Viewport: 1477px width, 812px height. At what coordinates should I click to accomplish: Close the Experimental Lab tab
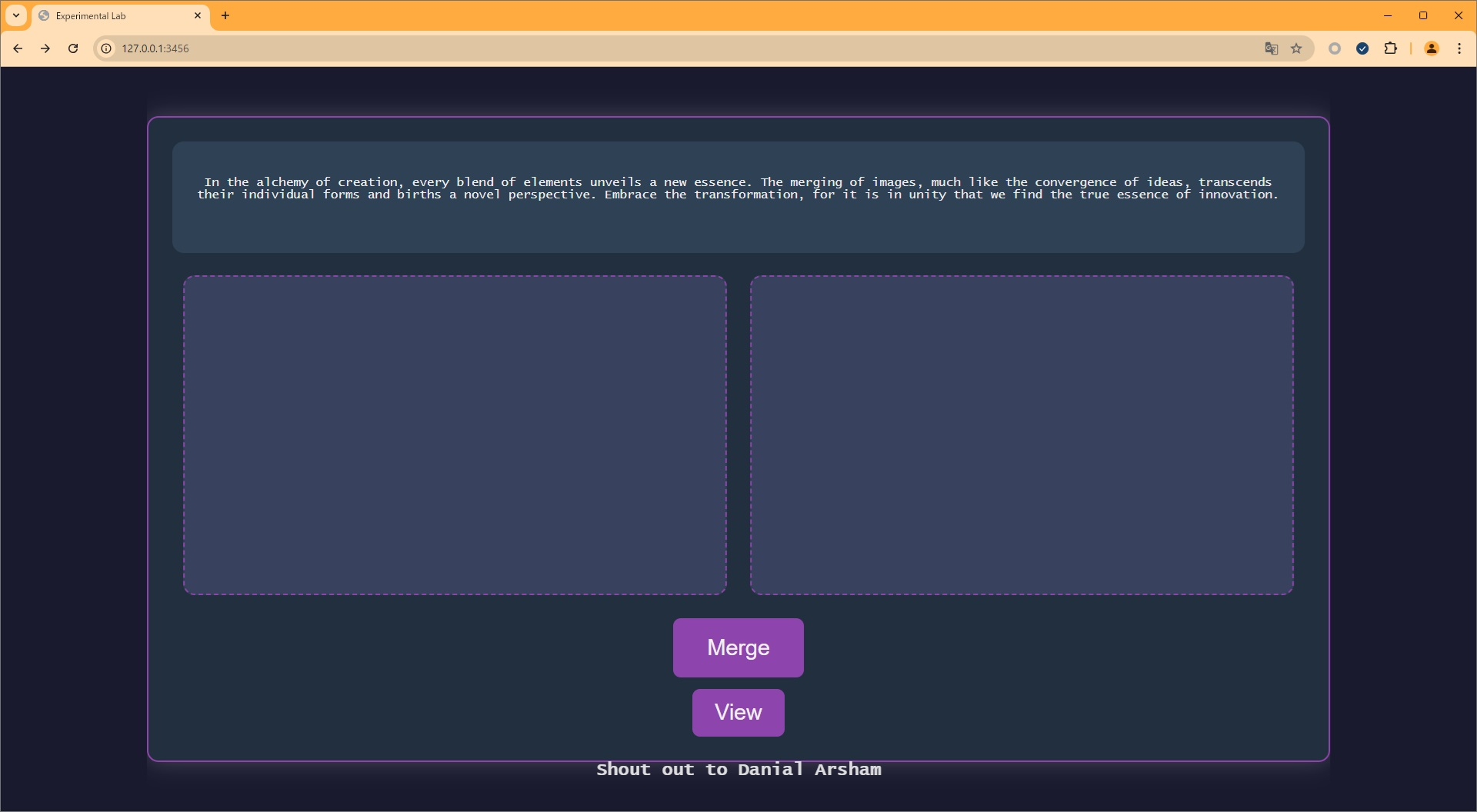pyautogui.click(x=198, y=15)
